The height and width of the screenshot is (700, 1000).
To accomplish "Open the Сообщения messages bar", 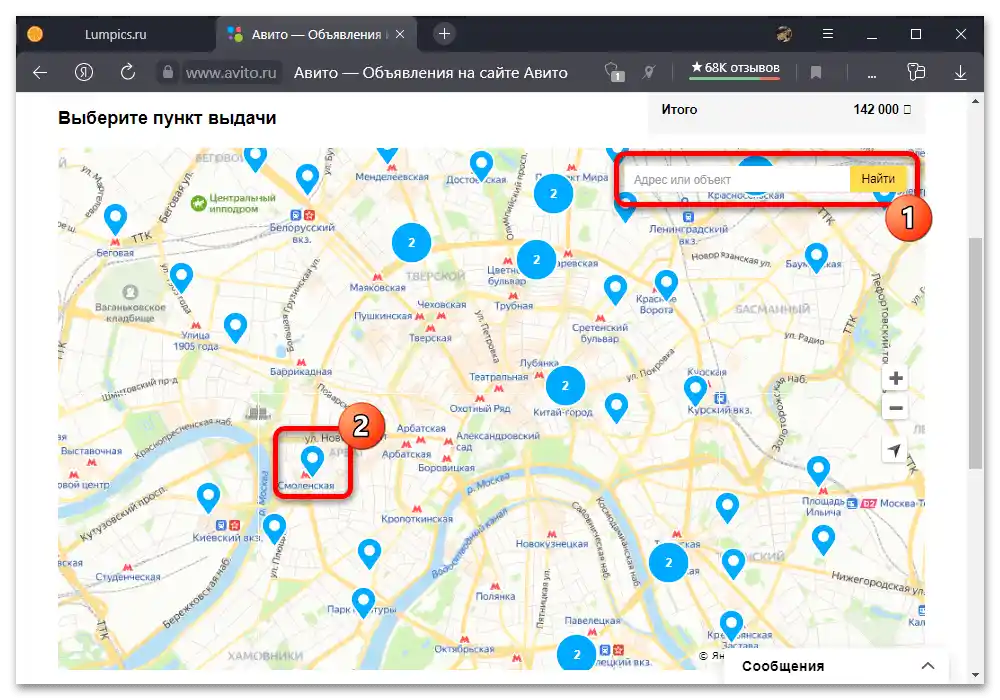I will click(837, 666).
